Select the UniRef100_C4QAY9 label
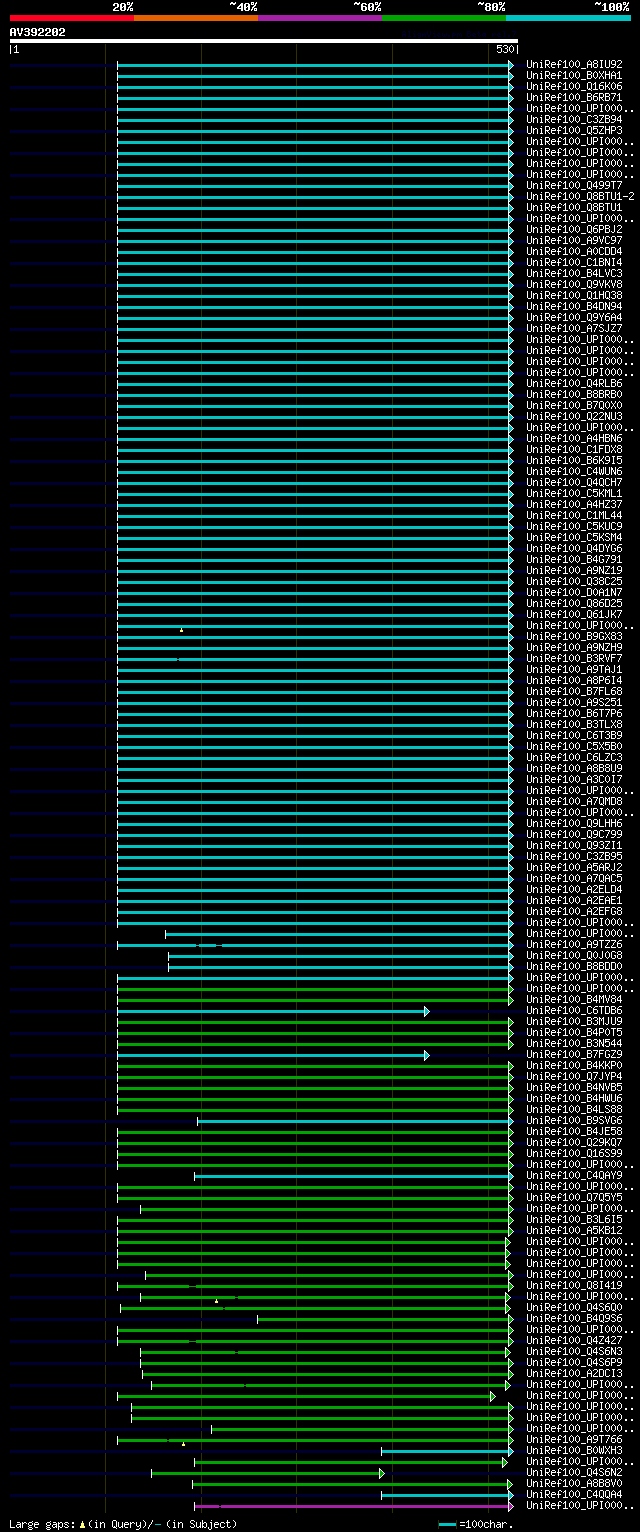The image size is (640, 1532). (574, 1175)
